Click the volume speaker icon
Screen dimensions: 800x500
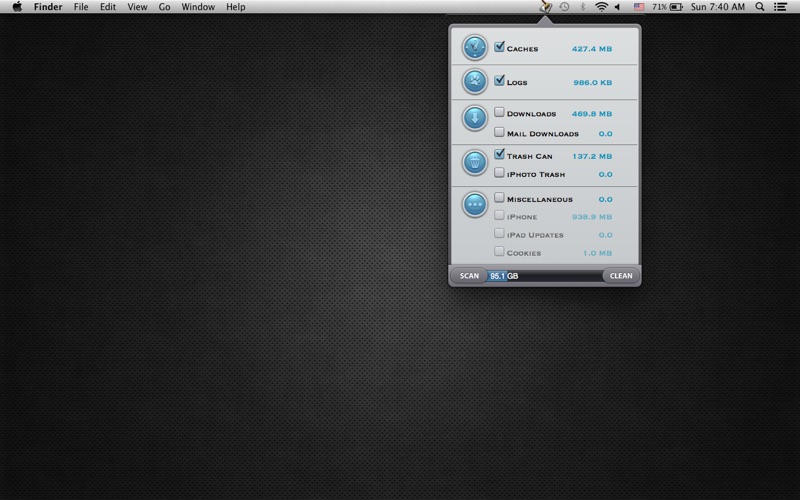(x=617, y=7)
